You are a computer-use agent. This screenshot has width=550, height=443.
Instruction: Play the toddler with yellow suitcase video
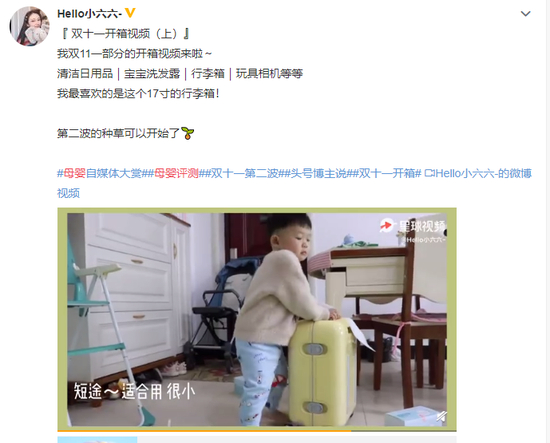point(257,319)
